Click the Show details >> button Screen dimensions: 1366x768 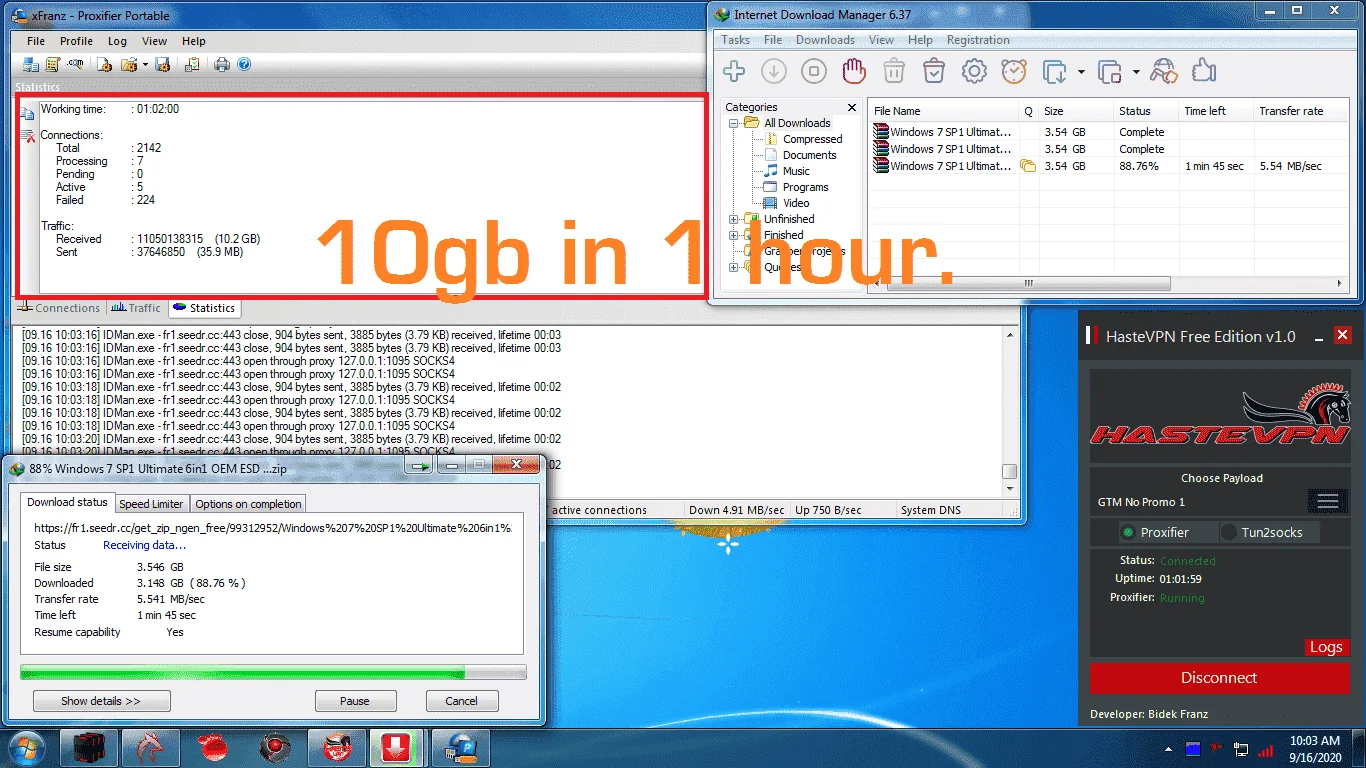[101, 701]
